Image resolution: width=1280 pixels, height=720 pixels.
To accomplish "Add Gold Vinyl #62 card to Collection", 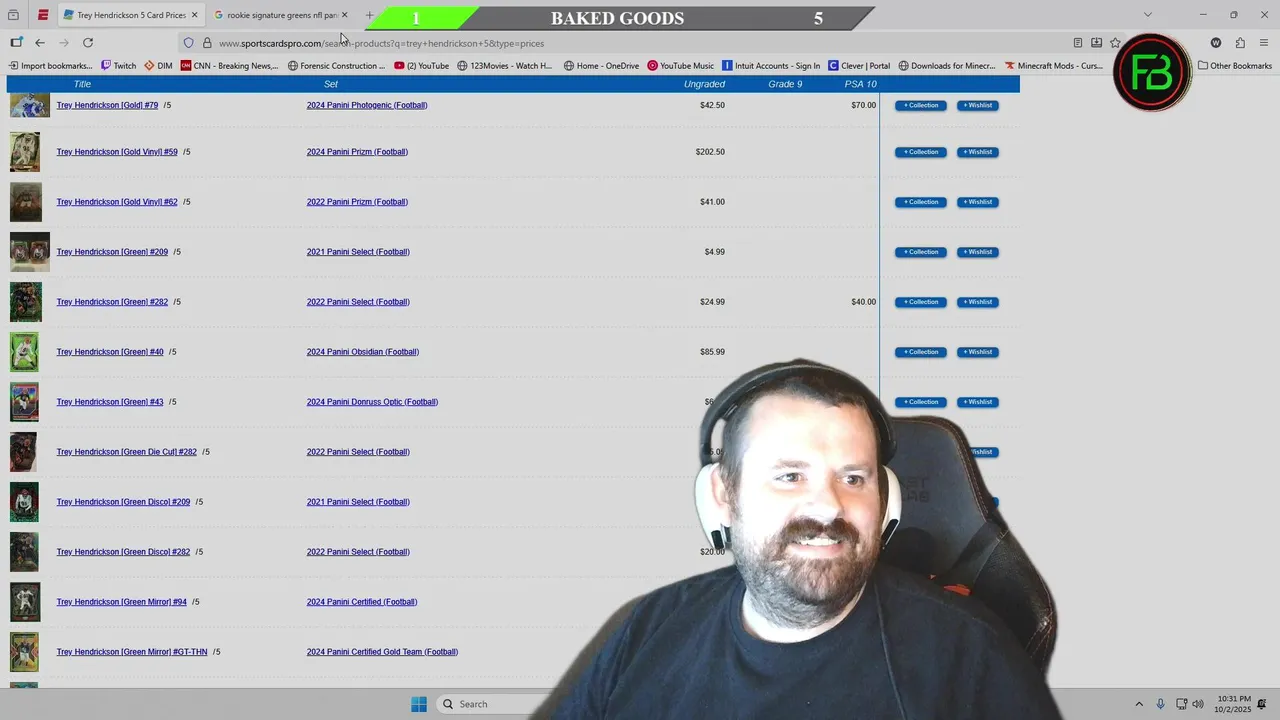I will (x=921, y=202).
